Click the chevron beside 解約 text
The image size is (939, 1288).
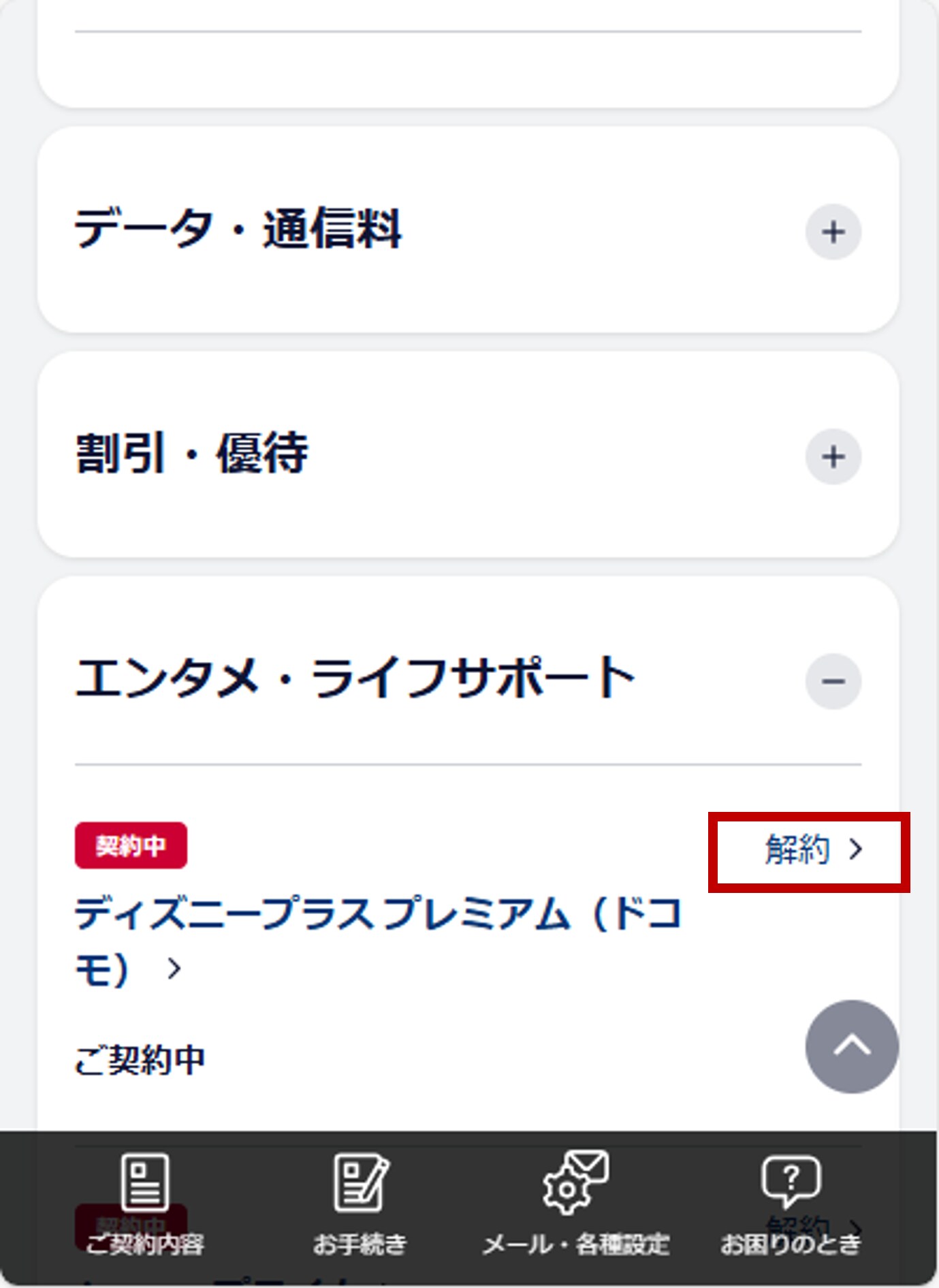click(x=856, y=849)
